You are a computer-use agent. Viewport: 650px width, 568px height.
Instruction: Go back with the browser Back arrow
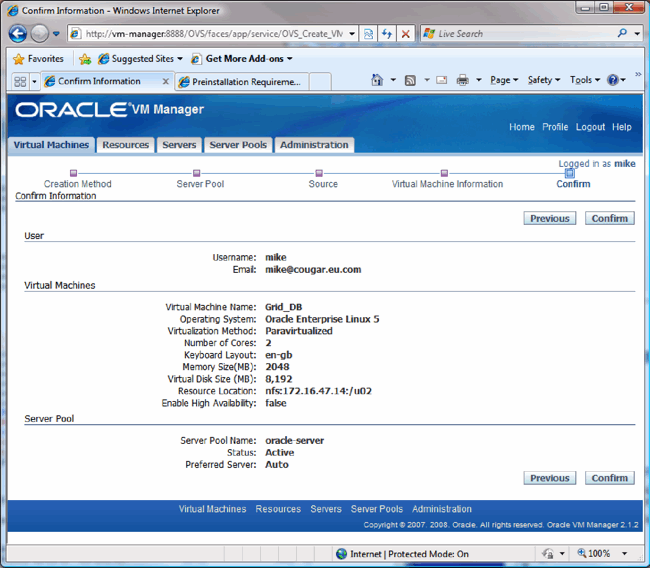[x=18, y=34]
